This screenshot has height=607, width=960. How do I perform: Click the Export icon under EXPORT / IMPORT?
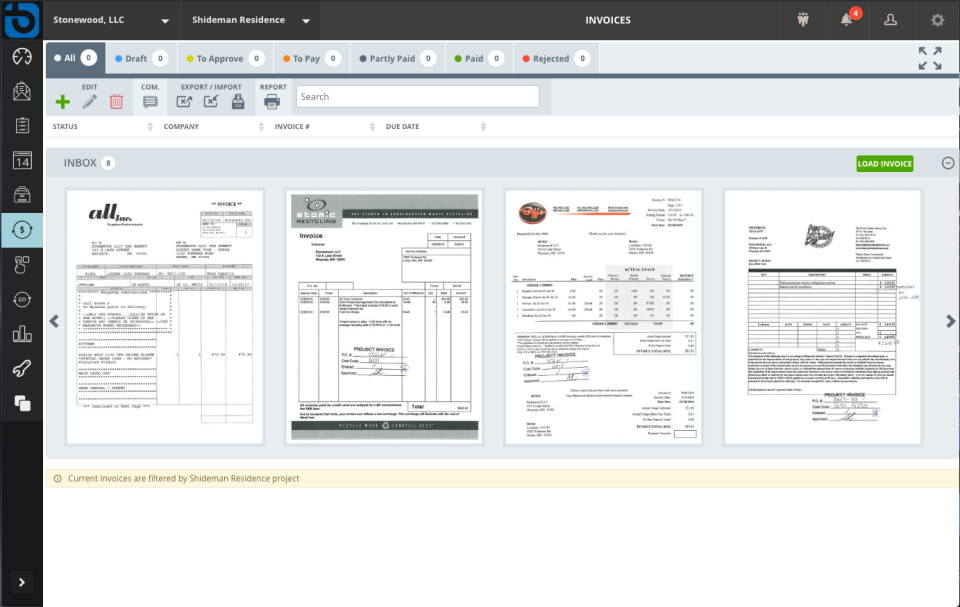[183, 101]
